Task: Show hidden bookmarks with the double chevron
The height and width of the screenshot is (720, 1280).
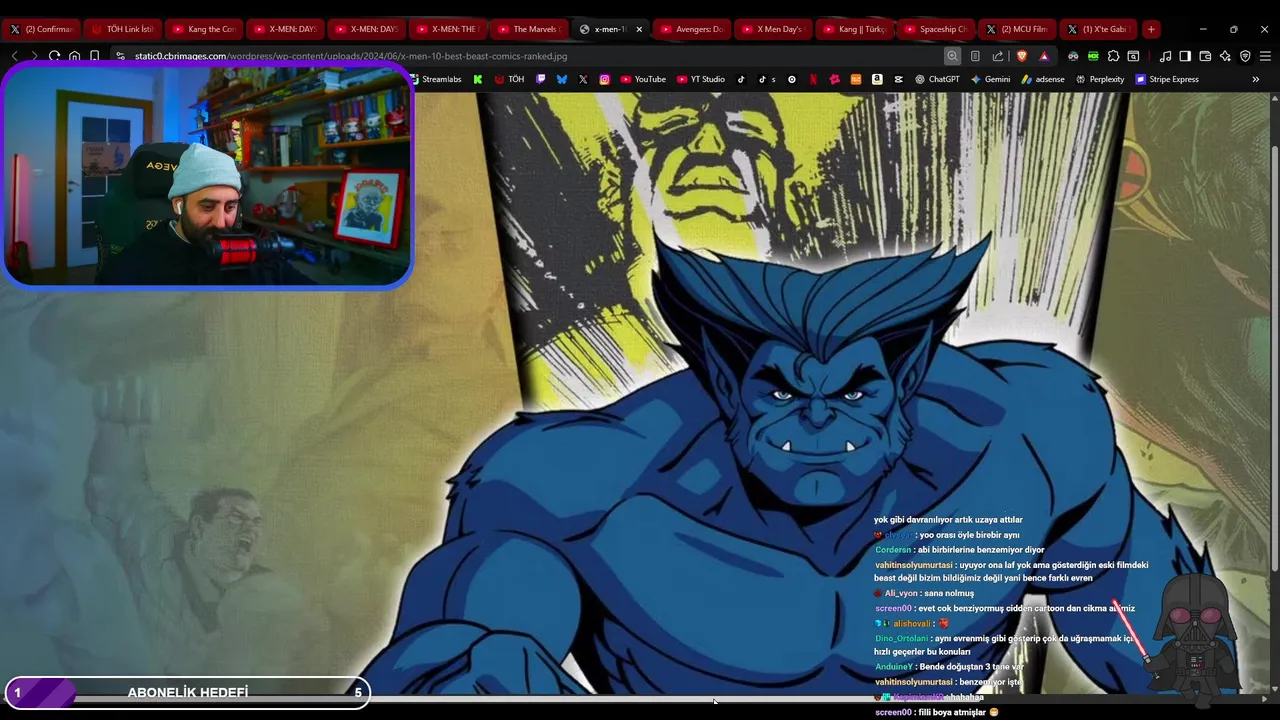Action: [x=1256, y=79]
